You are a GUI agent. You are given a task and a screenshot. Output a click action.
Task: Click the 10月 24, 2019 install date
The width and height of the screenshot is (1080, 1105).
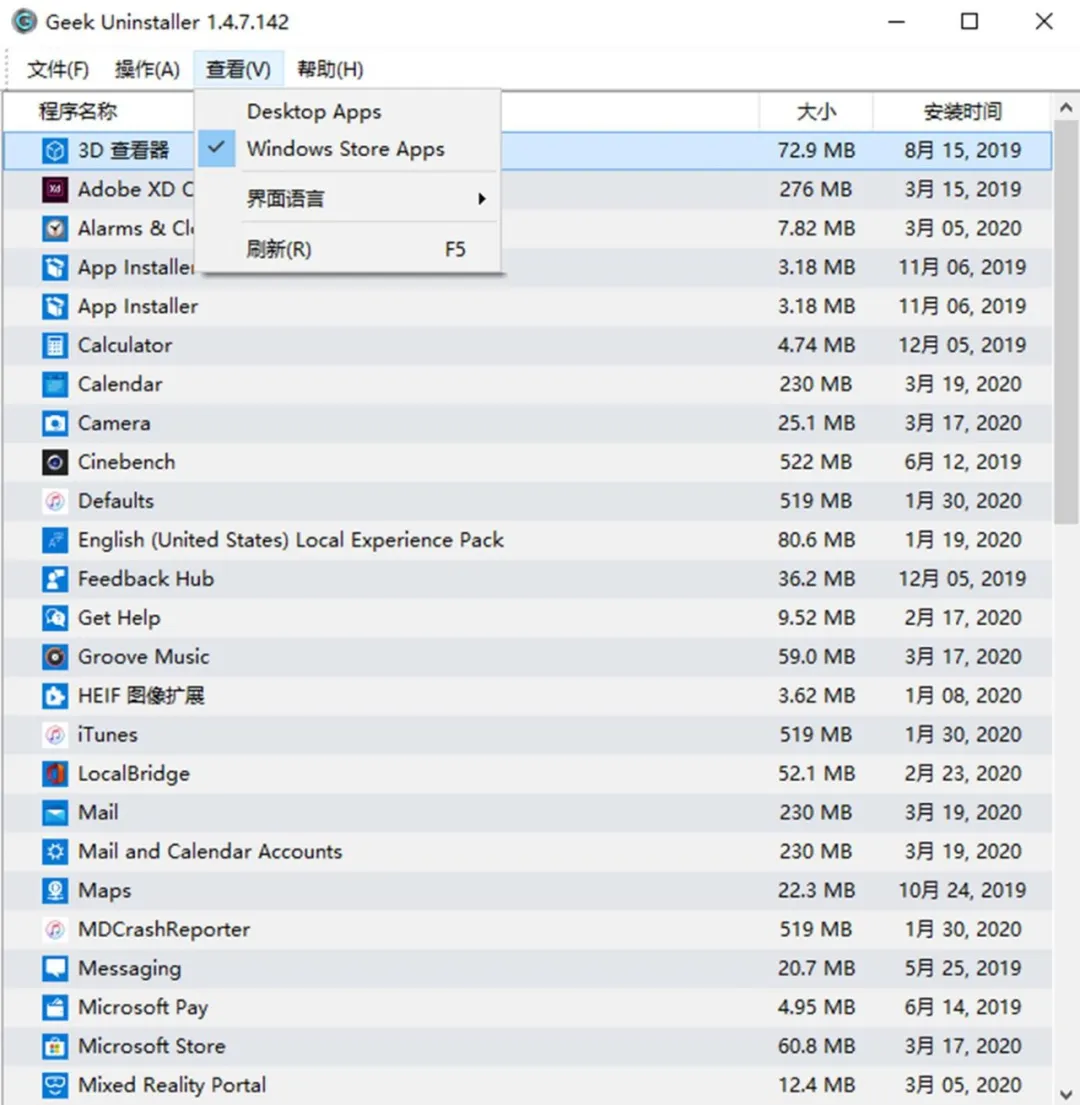click(962, 891)
